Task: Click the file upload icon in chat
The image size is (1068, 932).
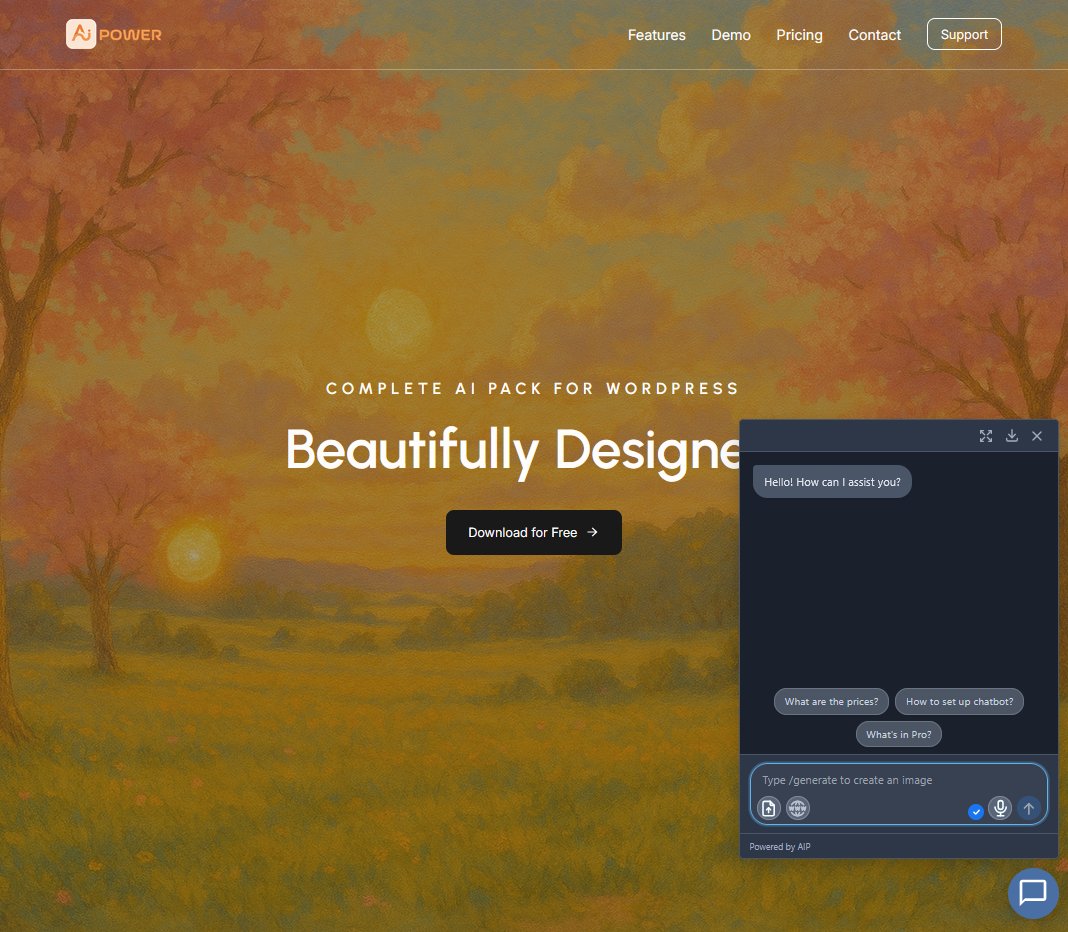Action: (768, 808)
